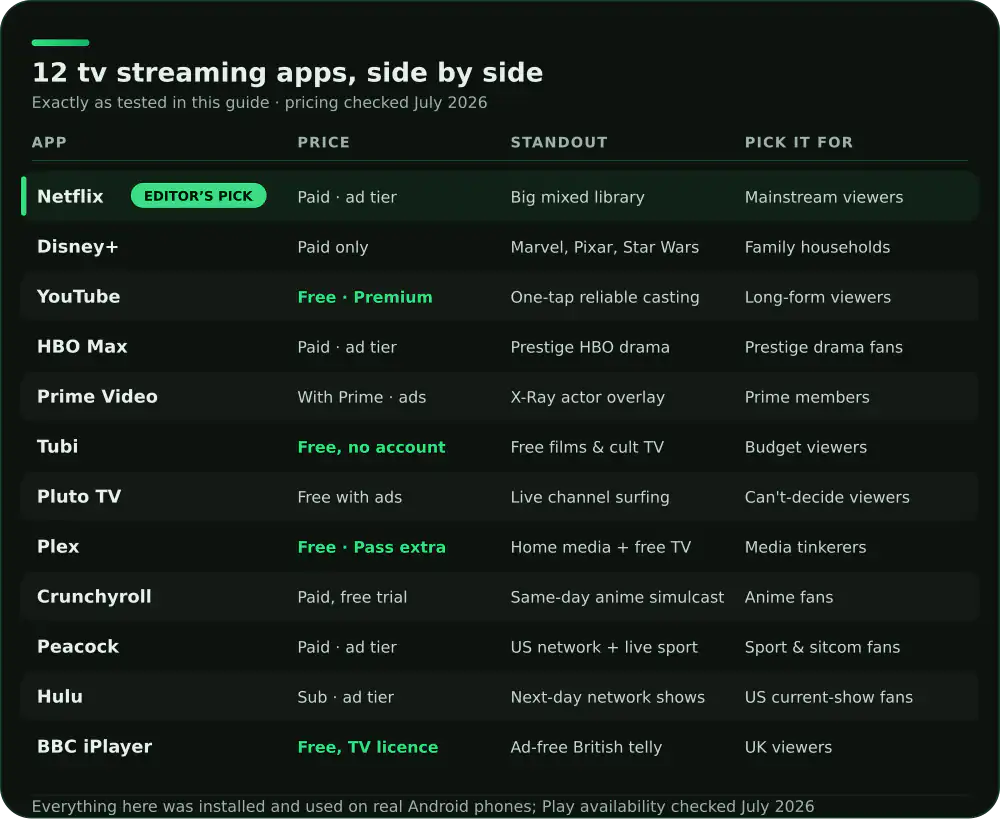Click the 'With Prime · ads' price cell
1000x819 pixels.
coord(362,397)
